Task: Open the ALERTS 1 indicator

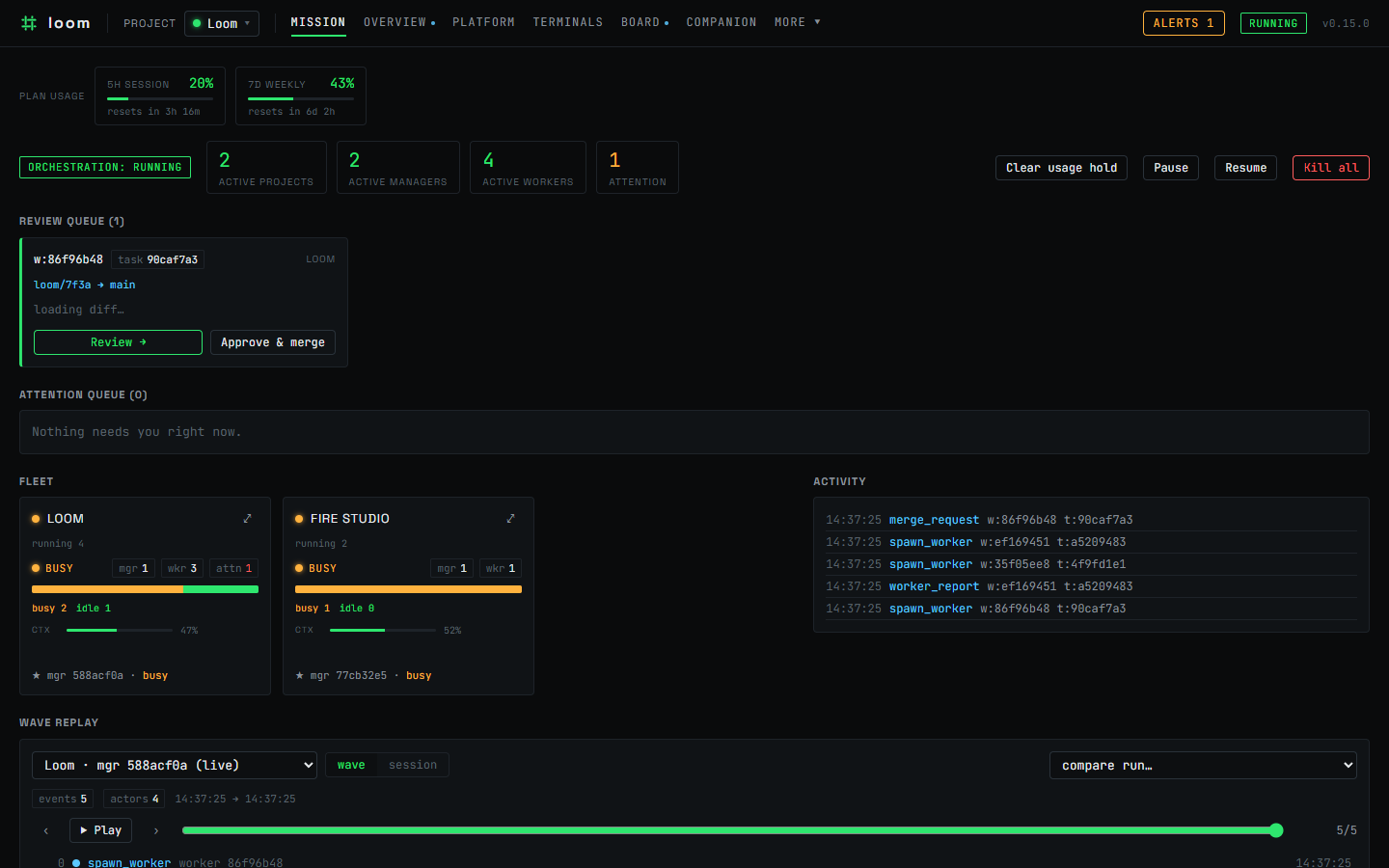Action: pos(1184,23)
